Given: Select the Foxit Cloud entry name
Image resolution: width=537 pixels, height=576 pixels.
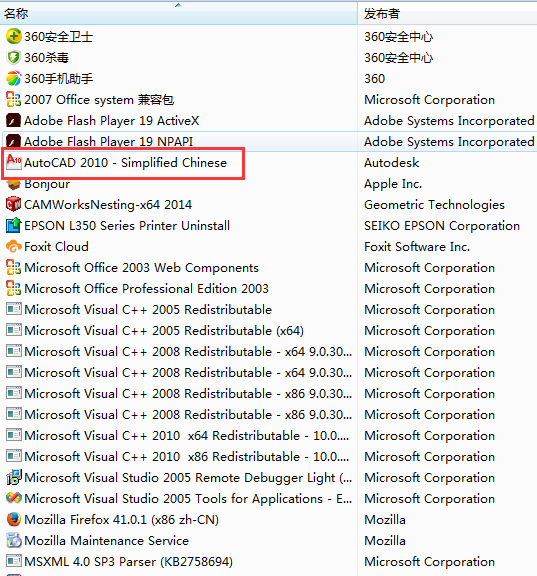Looking at the screenshot, I should pyautogui.click(x=56, y=246).
